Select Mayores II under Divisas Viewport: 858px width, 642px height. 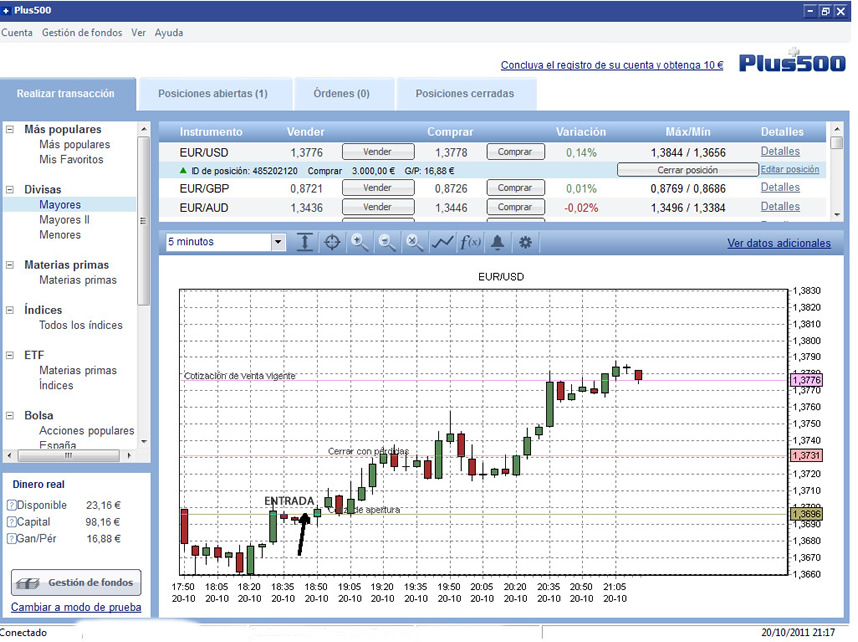(x=64, y=220)
